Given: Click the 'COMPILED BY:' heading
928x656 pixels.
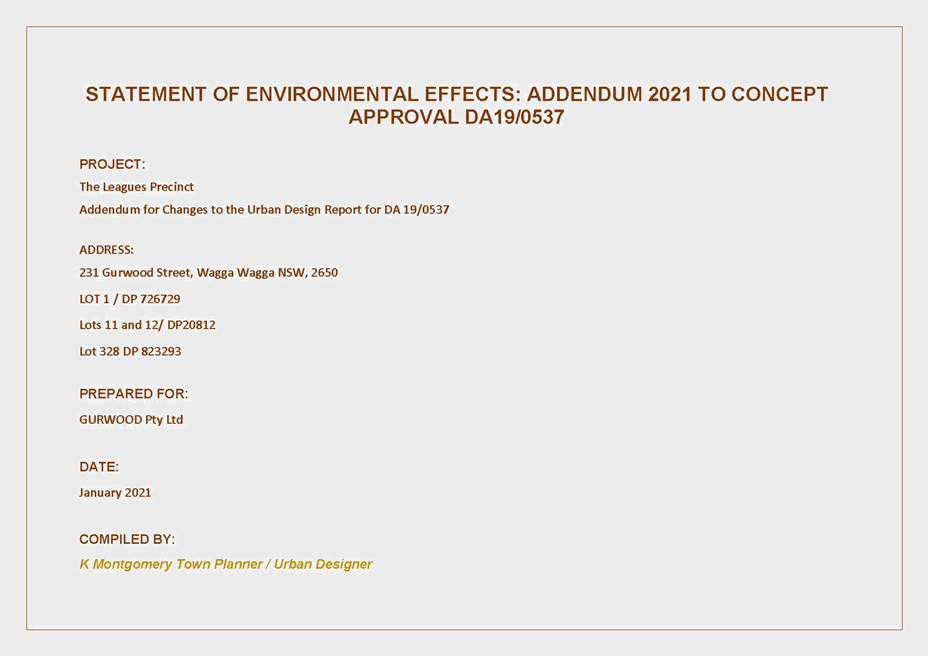Looking at the screenshot, I should (x=127, y=539).
